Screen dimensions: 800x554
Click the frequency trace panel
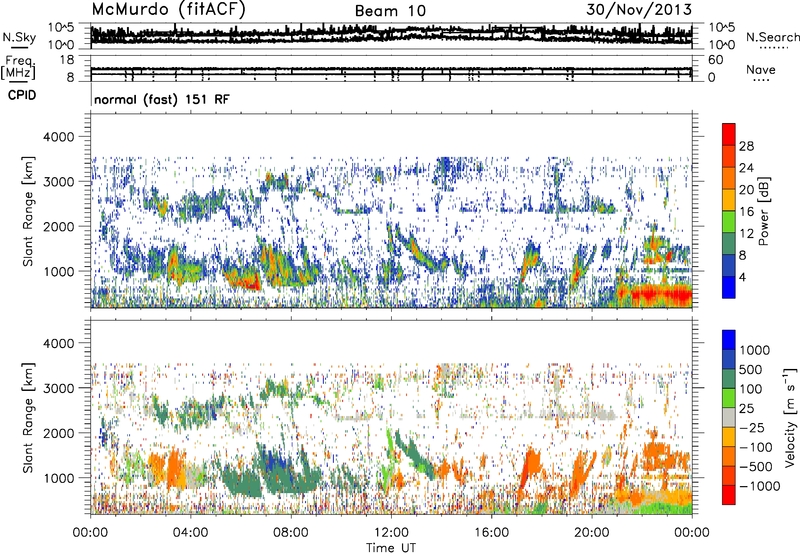click(392, 70)
